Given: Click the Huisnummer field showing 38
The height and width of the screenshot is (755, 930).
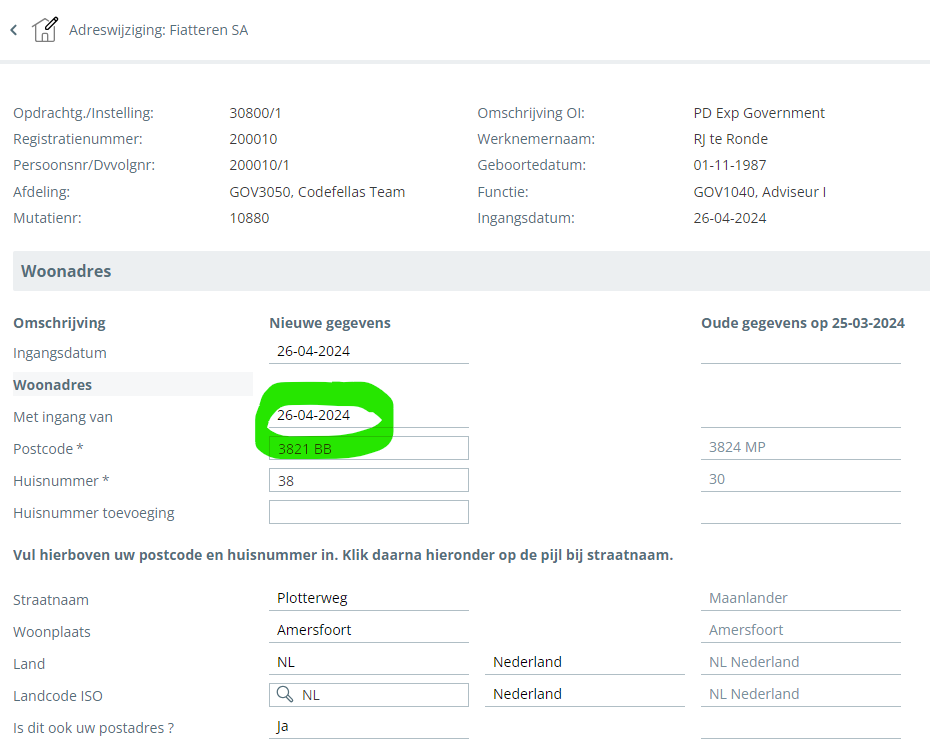Looking at the screenshot, I should coord(368,480).
